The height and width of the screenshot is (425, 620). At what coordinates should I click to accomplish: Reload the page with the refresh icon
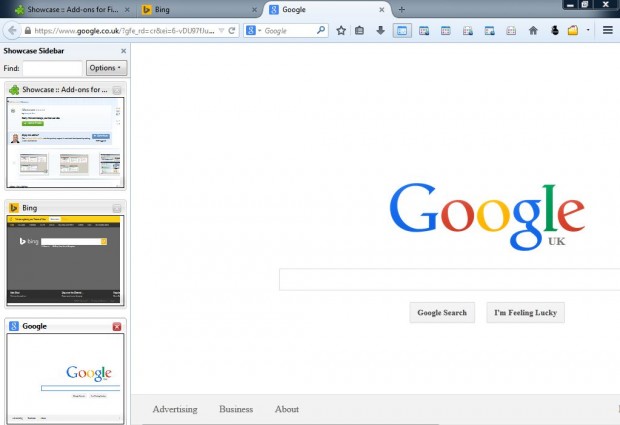(x=232, y=31)
